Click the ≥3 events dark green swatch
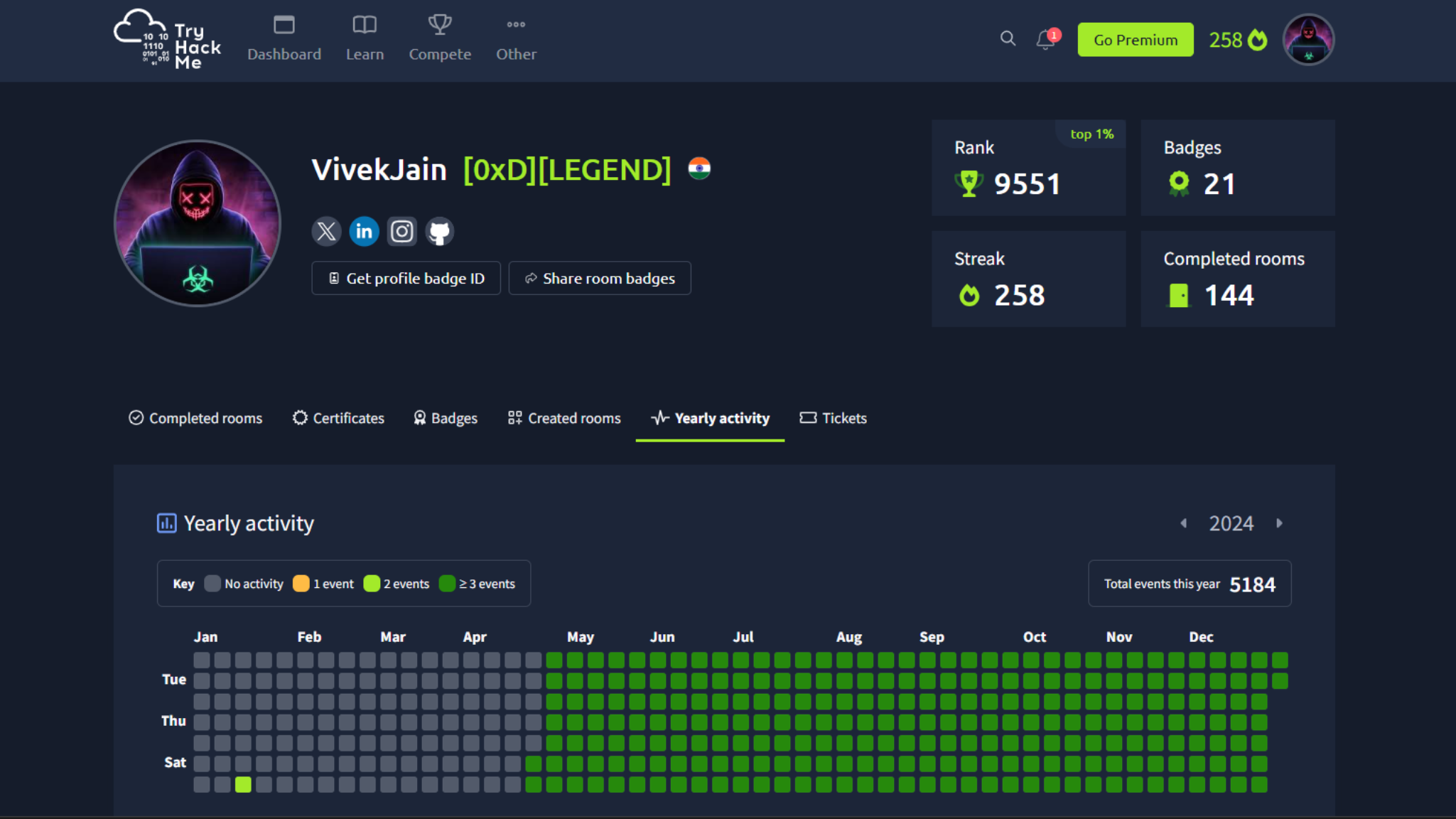This screenshot has width=1456, height=819. click(447, 584)
